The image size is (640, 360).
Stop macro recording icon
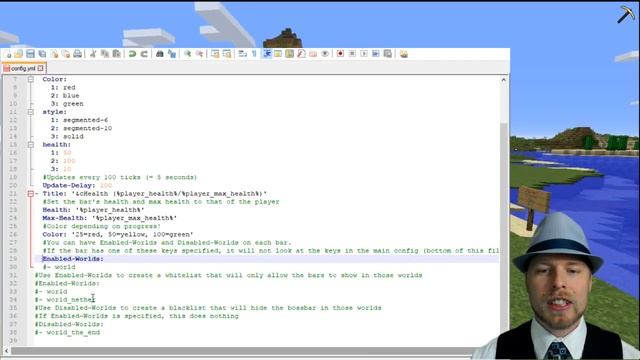tap(352, 54)
